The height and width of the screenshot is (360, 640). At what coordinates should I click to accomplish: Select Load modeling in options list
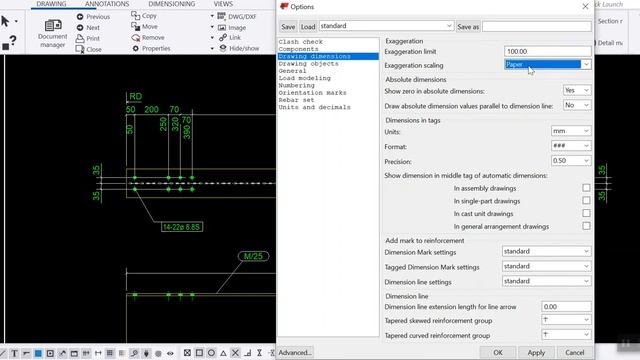point(304,78)
